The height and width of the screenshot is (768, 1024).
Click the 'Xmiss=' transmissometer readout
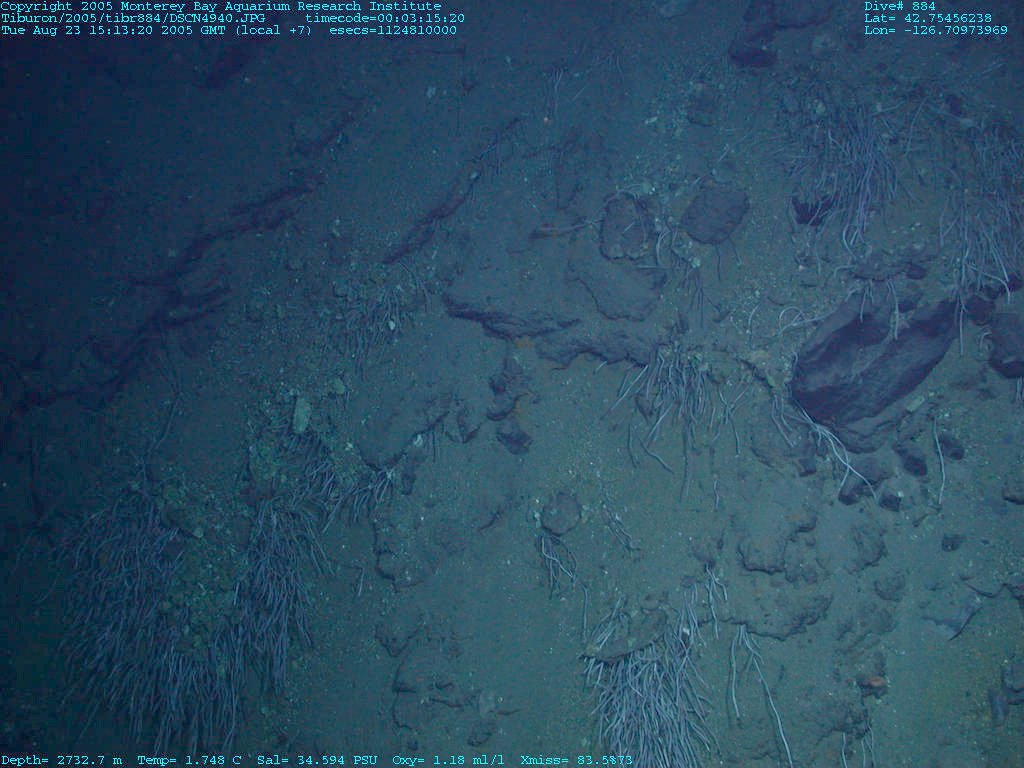pos(576,760)
